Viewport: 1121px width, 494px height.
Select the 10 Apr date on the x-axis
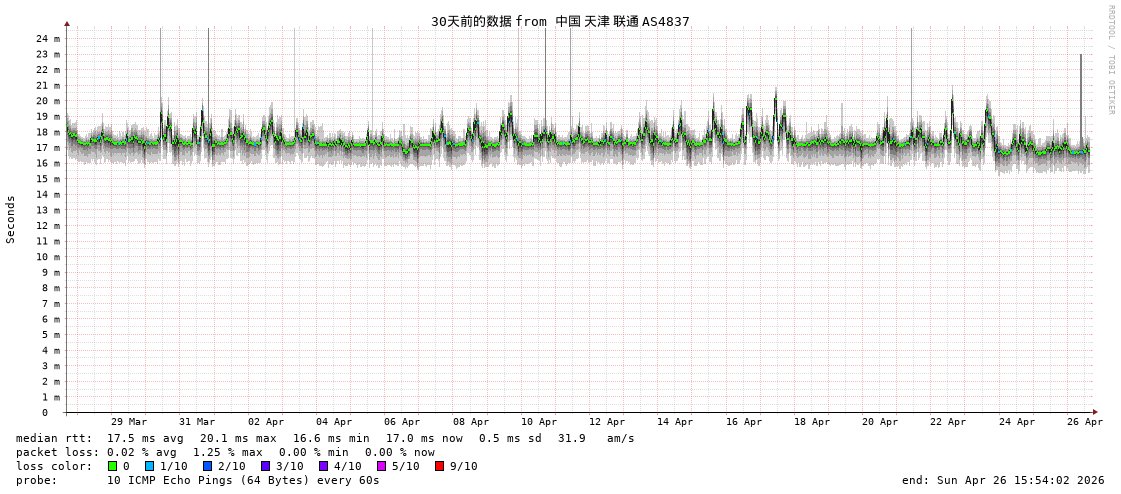click(539, 422)
